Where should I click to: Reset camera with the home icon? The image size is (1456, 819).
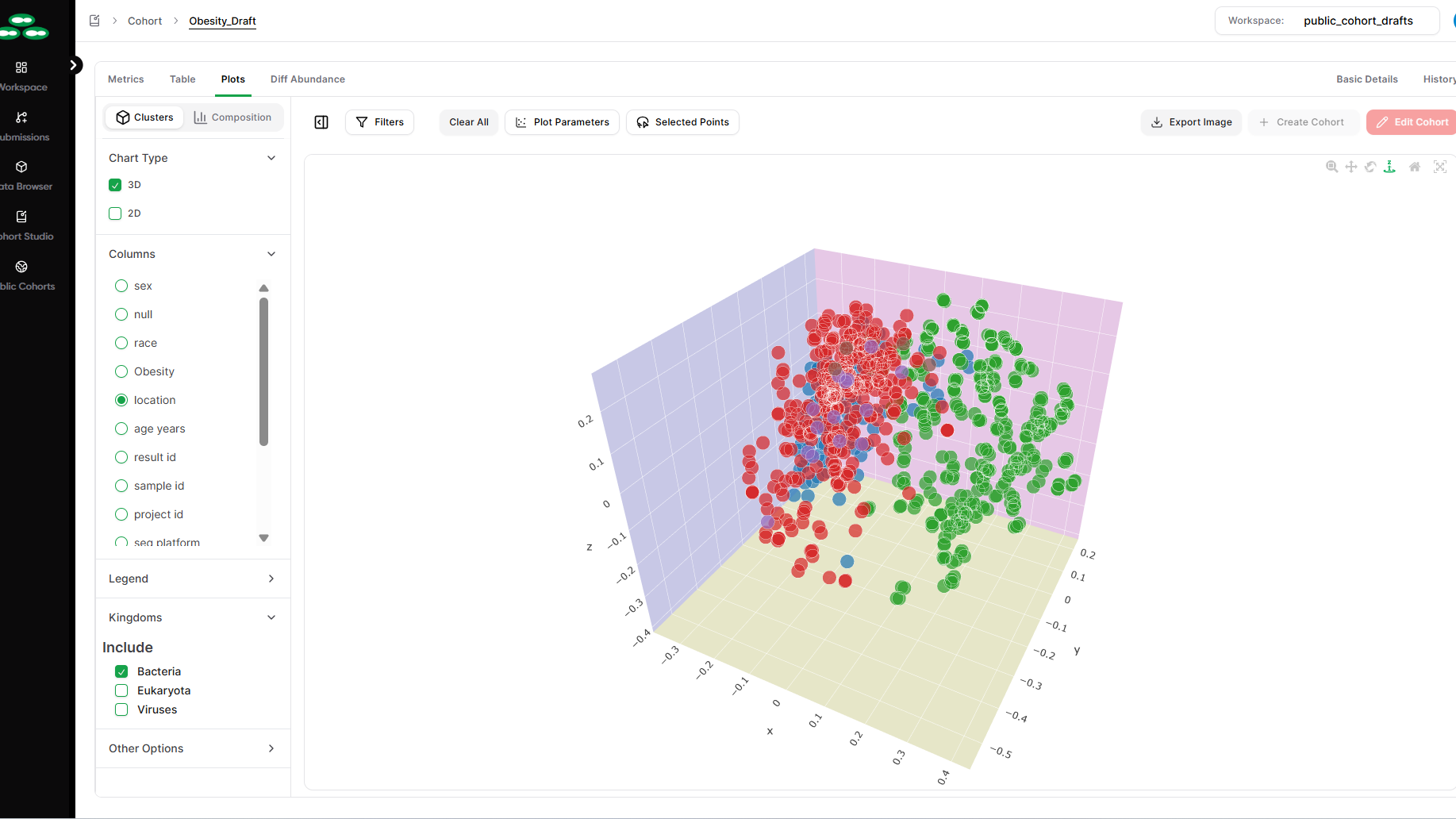(x=1415, y=167)
